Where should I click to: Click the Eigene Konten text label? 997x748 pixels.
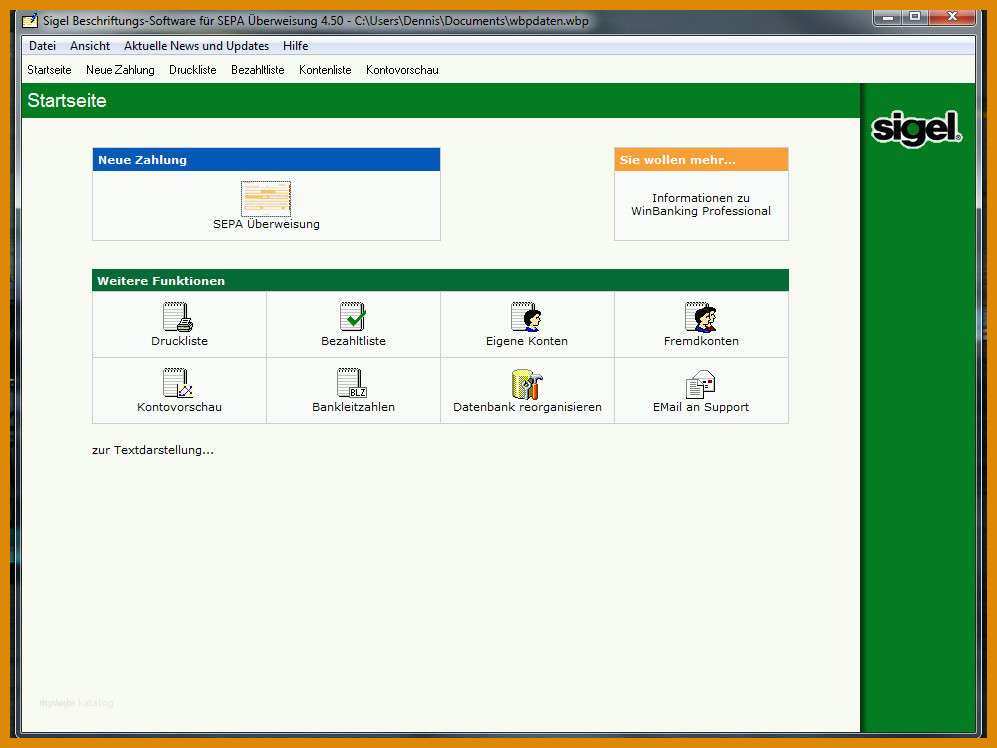click(526, 342)
